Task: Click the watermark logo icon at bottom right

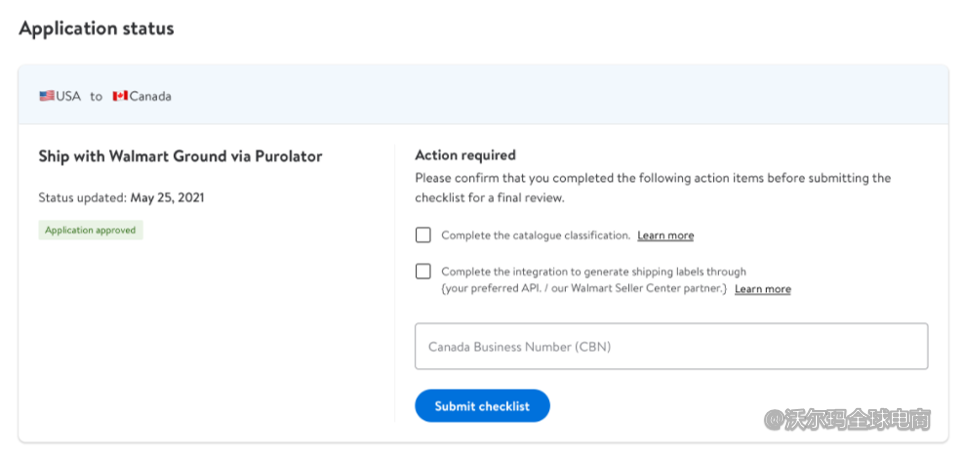Action: coord(774,419)
